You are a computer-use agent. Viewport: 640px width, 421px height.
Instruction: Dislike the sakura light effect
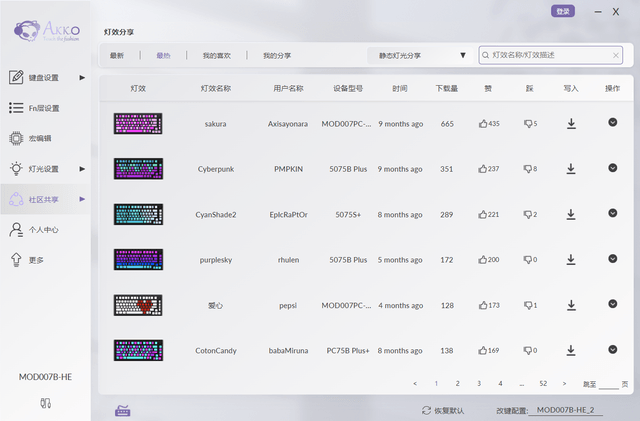click(528, 123)
